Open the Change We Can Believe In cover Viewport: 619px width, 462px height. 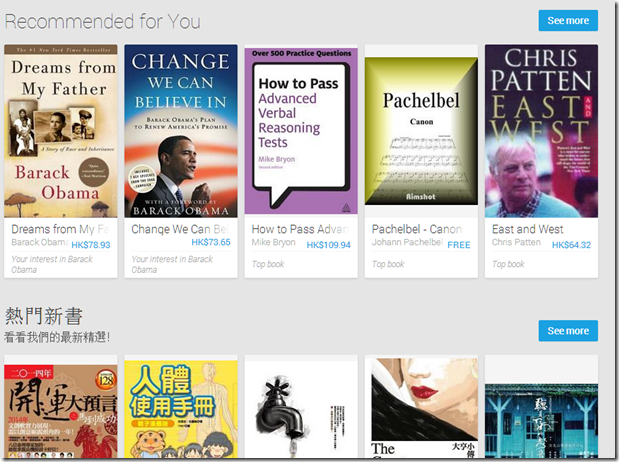pyautogui.click(x=181, y=131)
